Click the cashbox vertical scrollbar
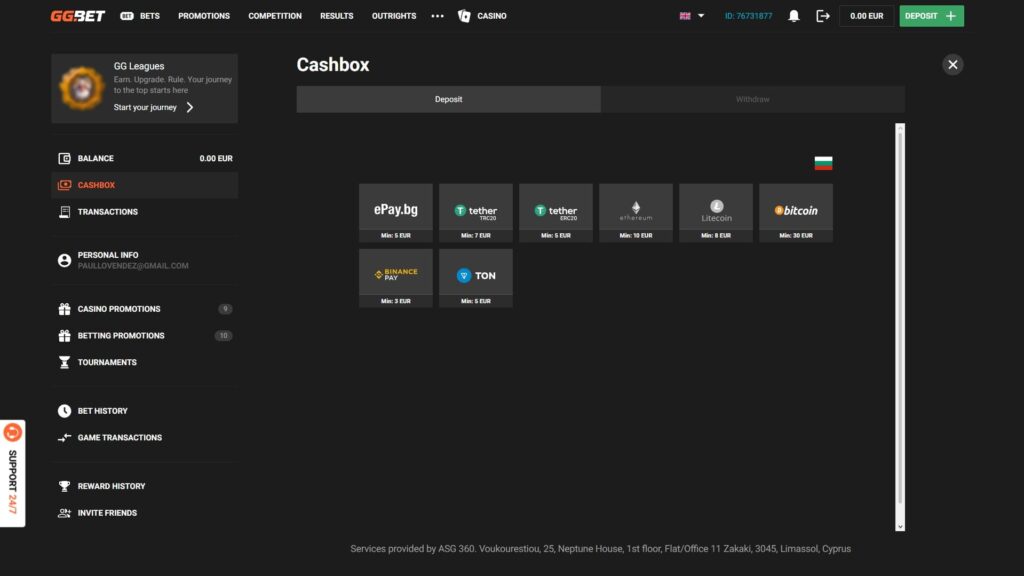 pyautogui.click(x=900, y=320)
